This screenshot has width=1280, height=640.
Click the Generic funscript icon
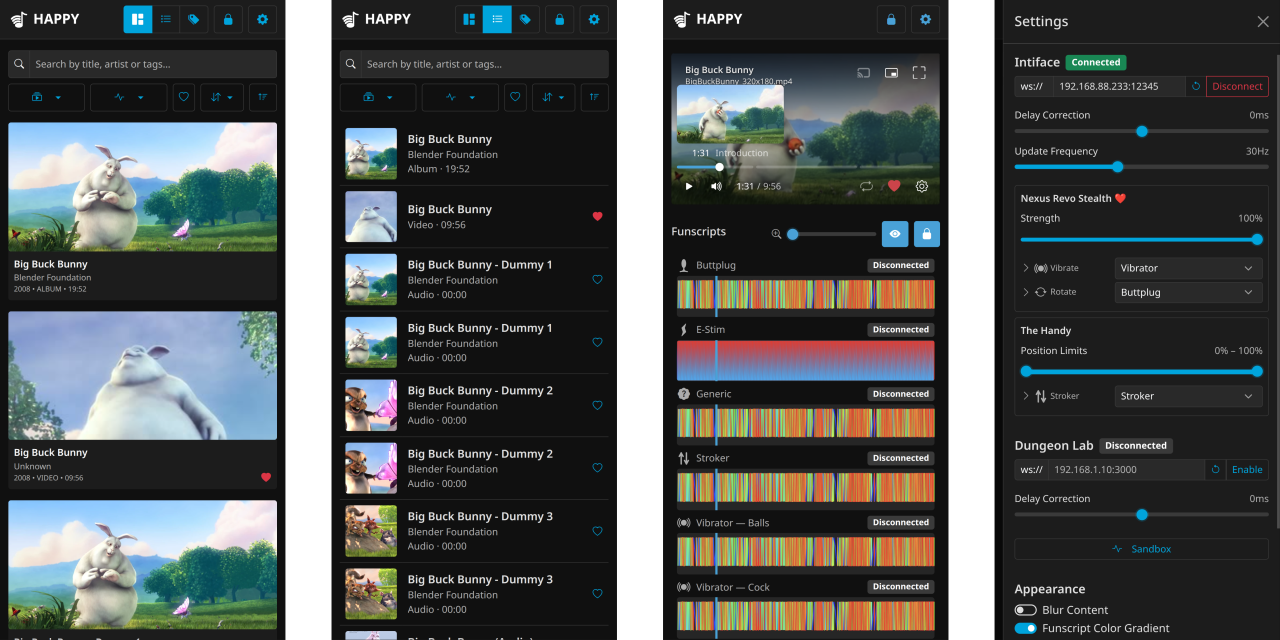tap(684, 394)
